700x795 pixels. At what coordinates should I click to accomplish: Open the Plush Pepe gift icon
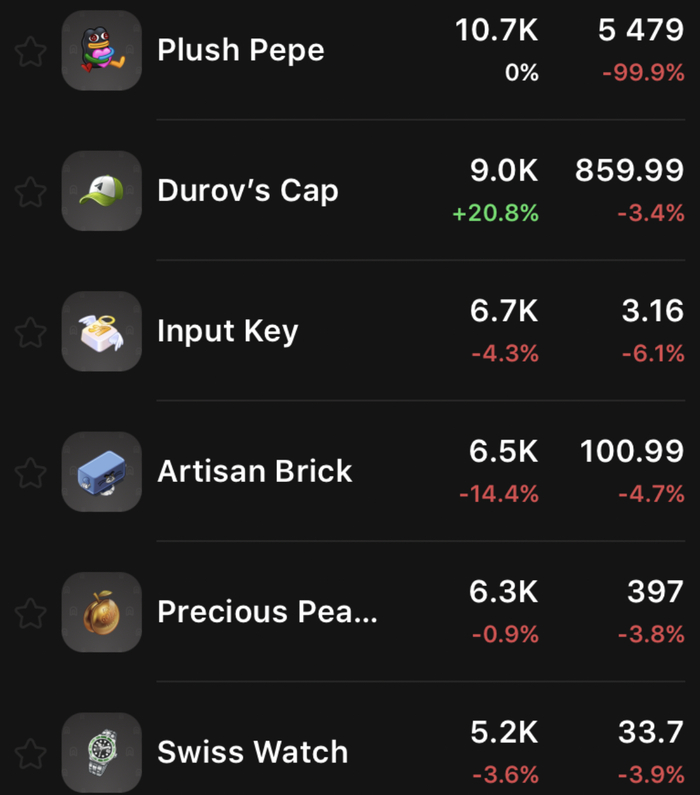tap(101, 51)
